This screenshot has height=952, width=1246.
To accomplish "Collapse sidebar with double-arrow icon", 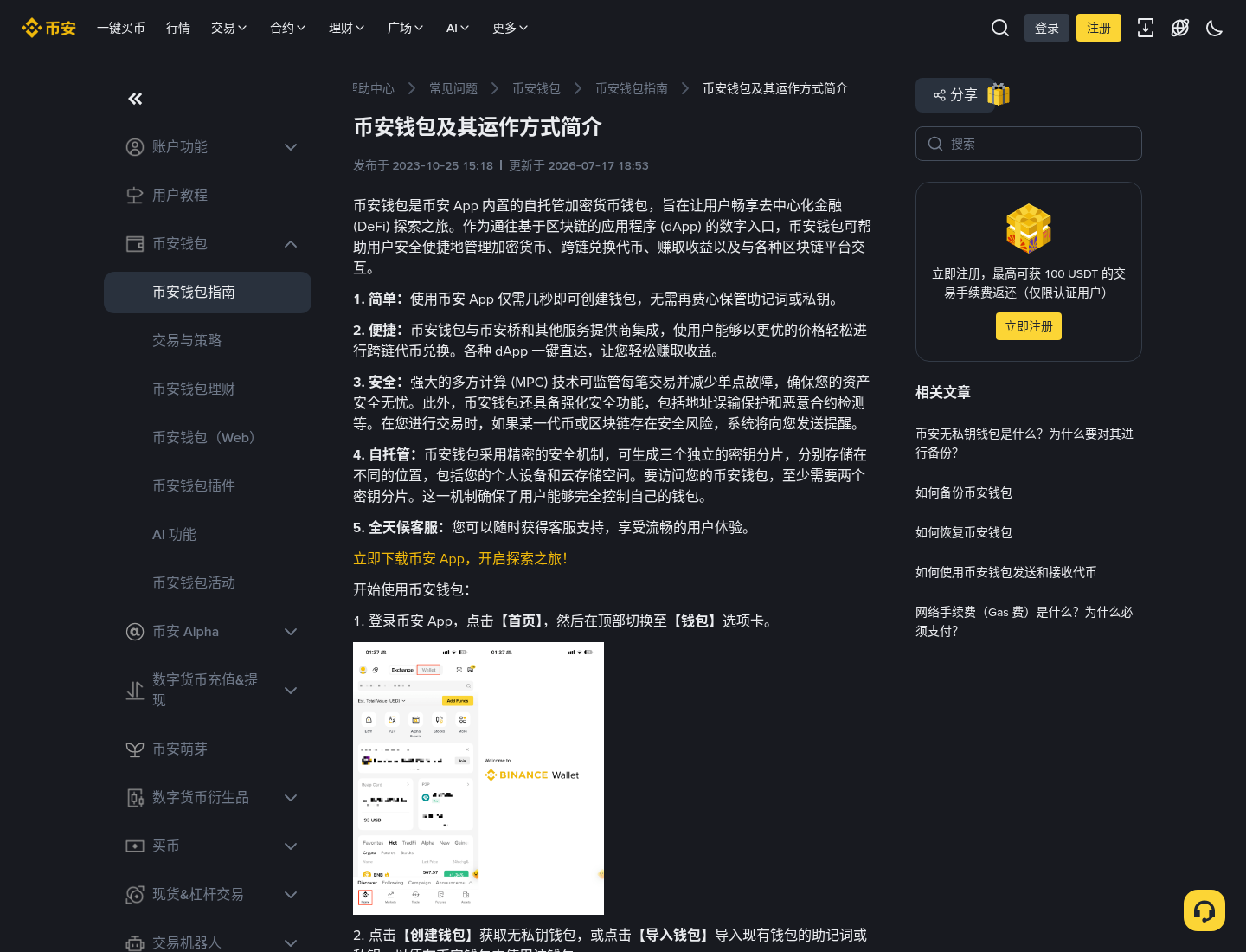I will (135, 99).
